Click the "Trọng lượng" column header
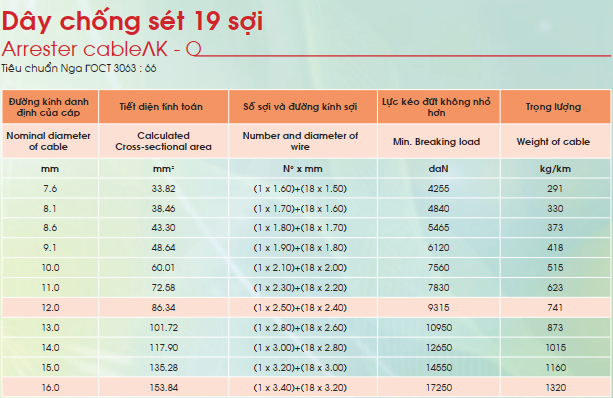 click(553, 107)
